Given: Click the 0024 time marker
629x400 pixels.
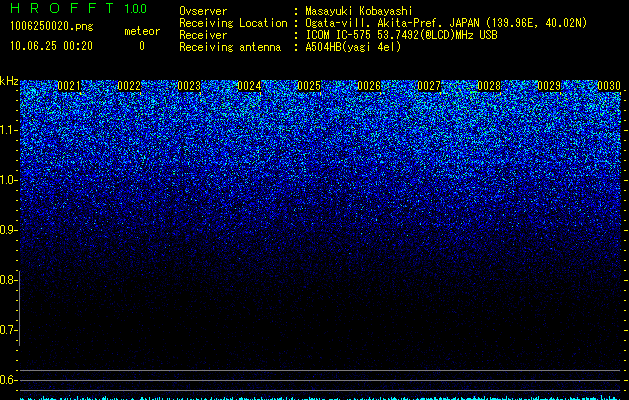Looking at the screenshot, I should (249, 86).
